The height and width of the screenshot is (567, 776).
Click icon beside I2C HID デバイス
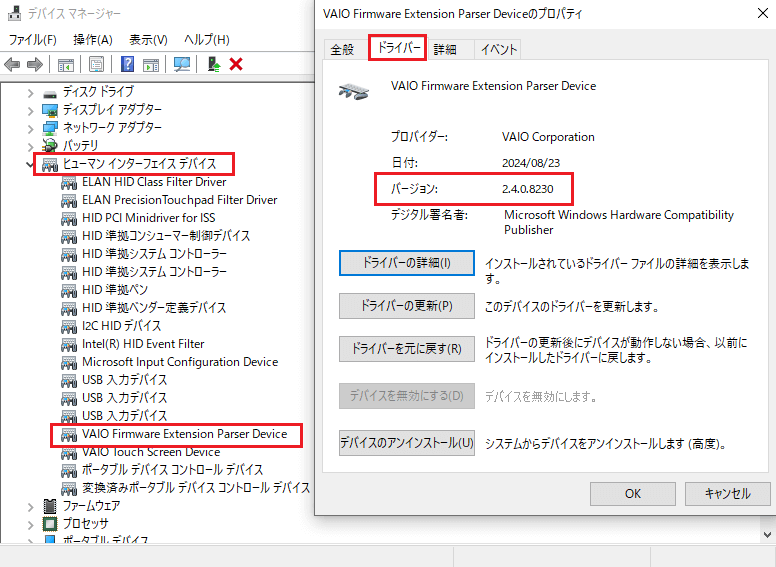point(69,327)
